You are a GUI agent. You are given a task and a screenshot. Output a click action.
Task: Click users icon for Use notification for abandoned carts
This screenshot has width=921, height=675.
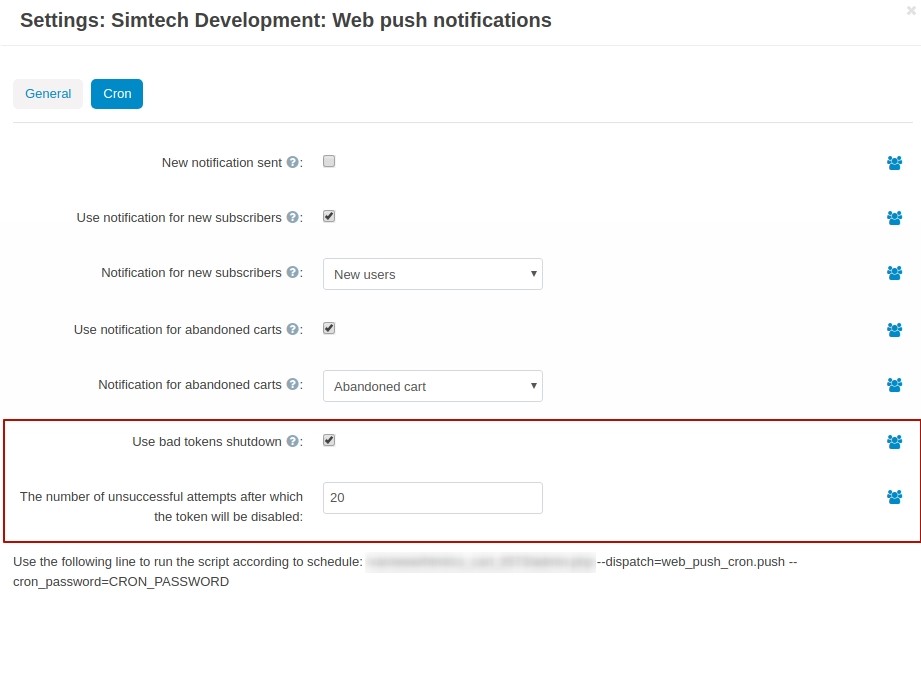point(895,330)
